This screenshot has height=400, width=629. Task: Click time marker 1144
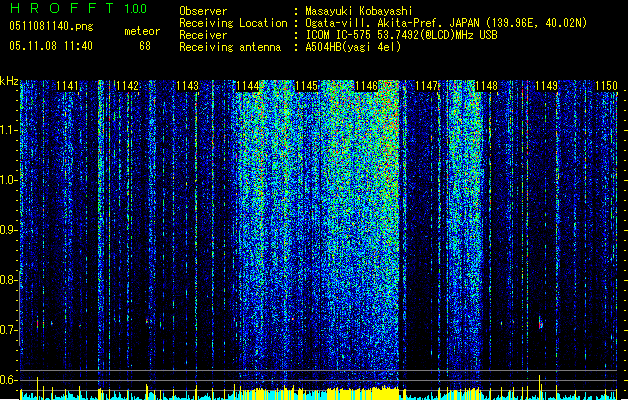click(x=247, y=86)
